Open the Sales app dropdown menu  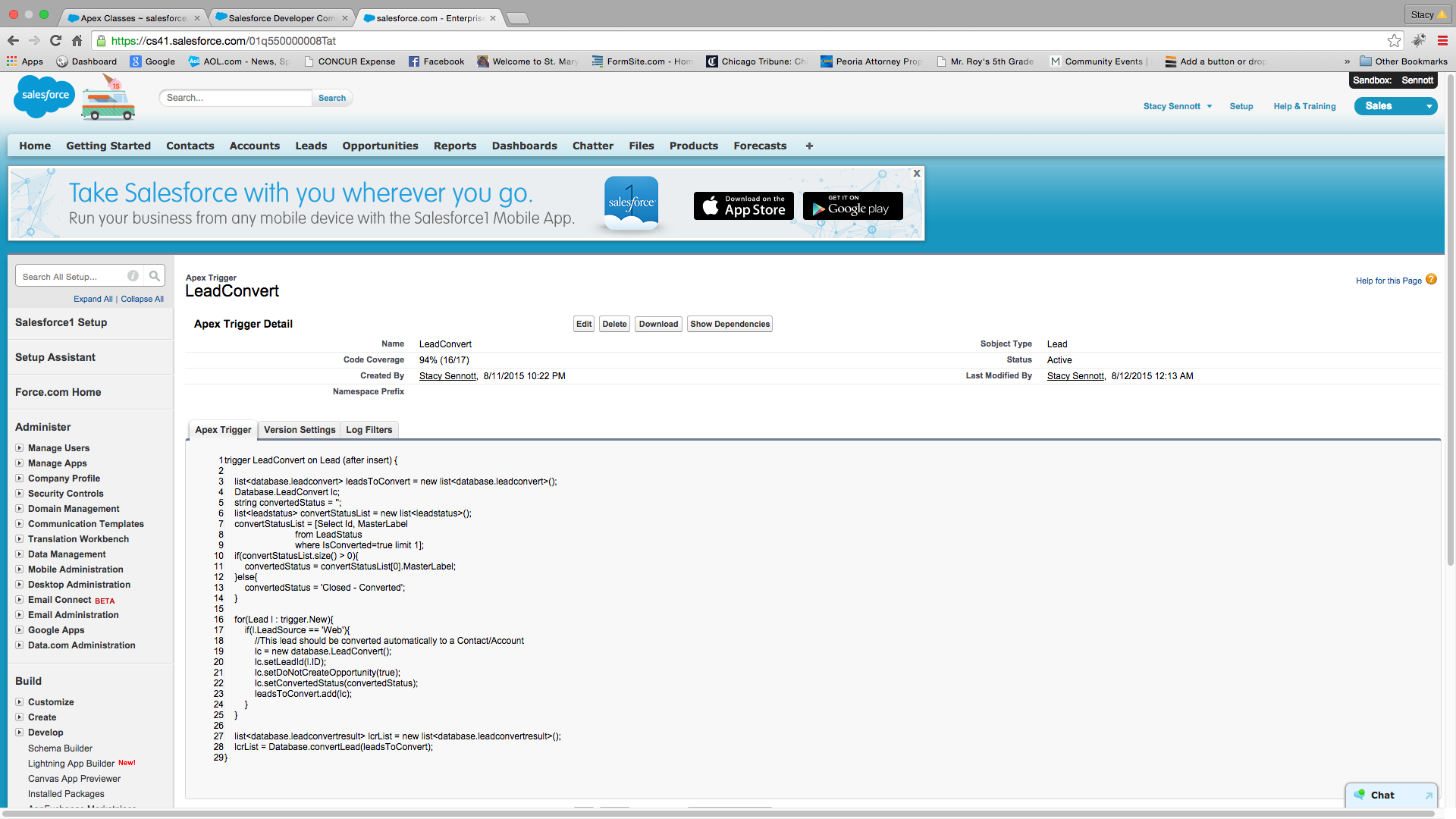click(x=1429, y=106)
